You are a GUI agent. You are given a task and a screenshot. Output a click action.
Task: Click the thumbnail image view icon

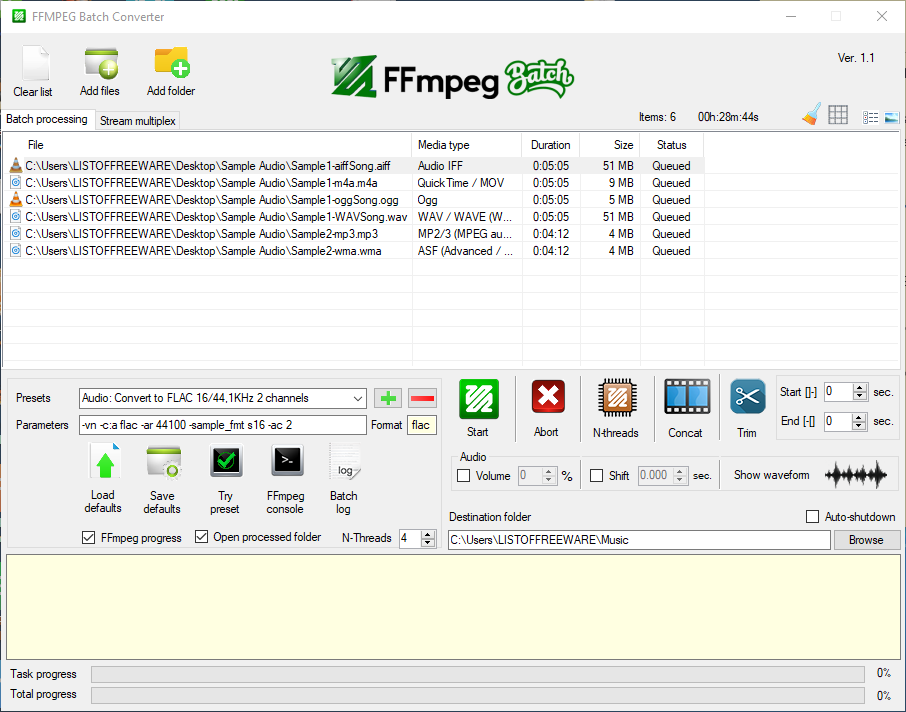pyautogui.click(x=892, y=117)
